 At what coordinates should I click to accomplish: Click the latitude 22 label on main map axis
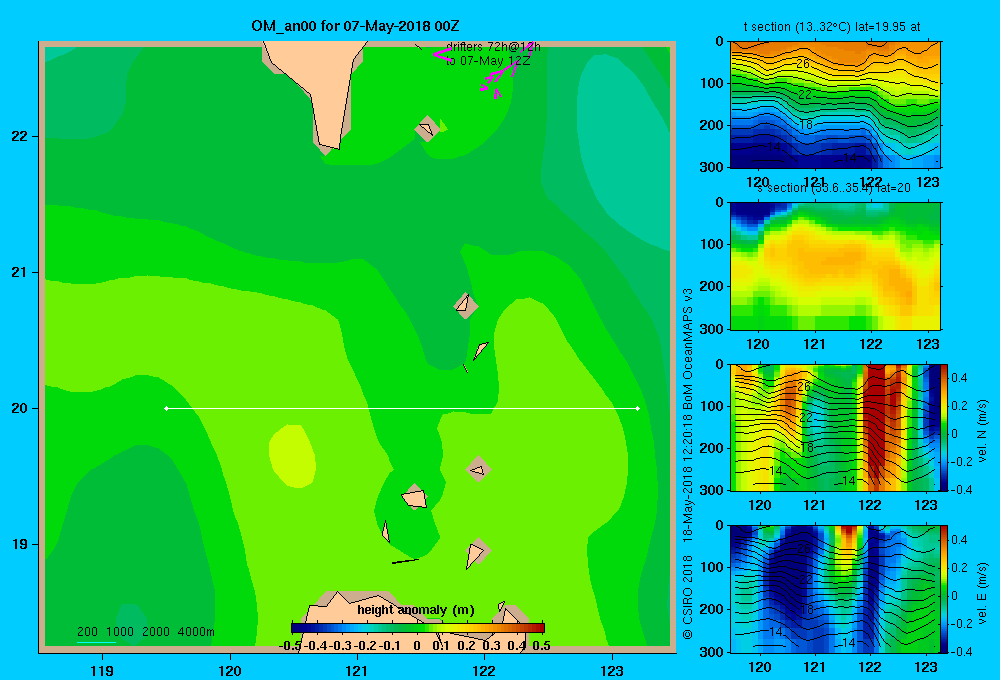tap(19, 136)
